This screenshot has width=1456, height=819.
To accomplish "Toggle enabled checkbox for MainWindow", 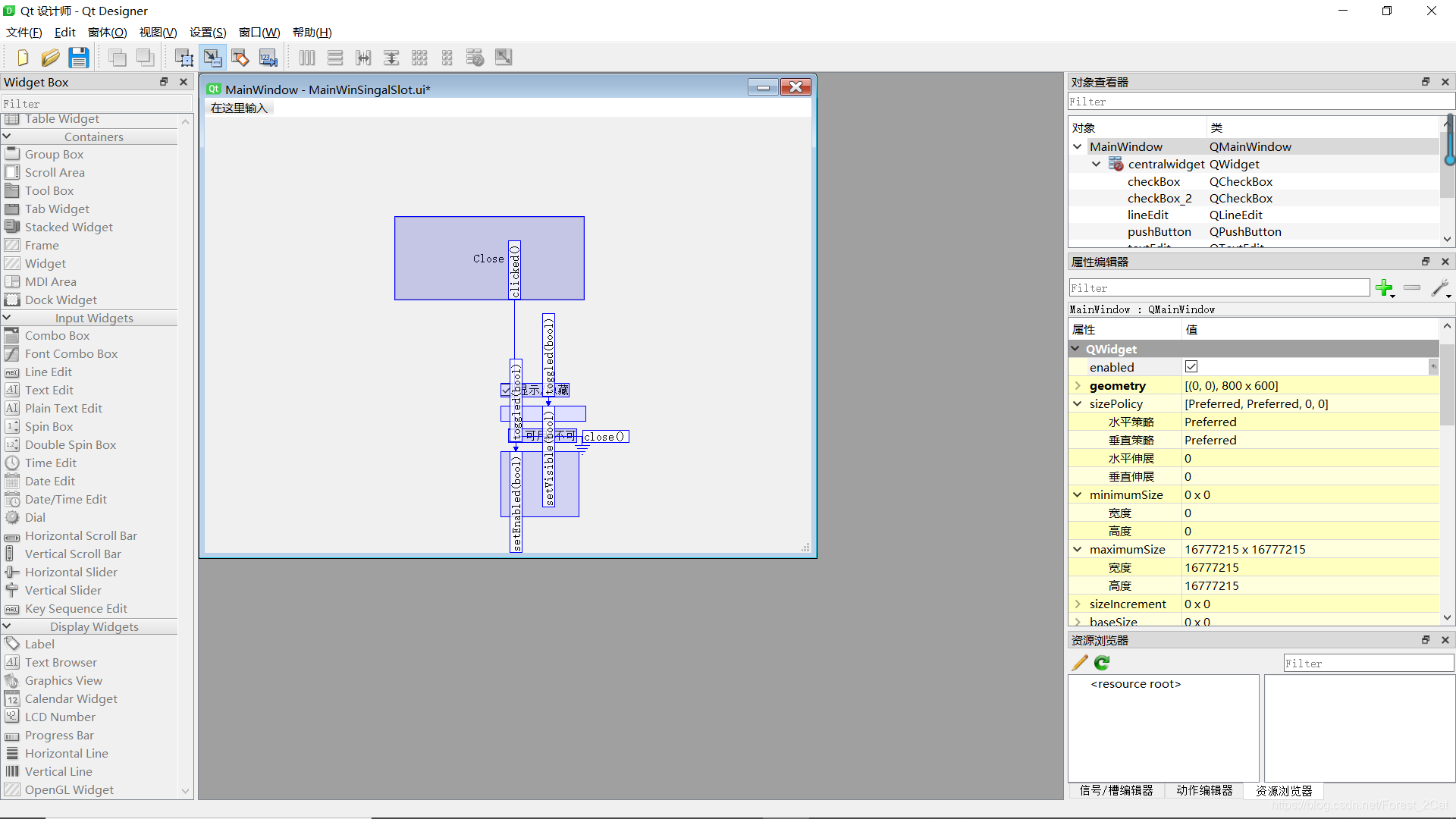I will click(x=1191, y=366).
